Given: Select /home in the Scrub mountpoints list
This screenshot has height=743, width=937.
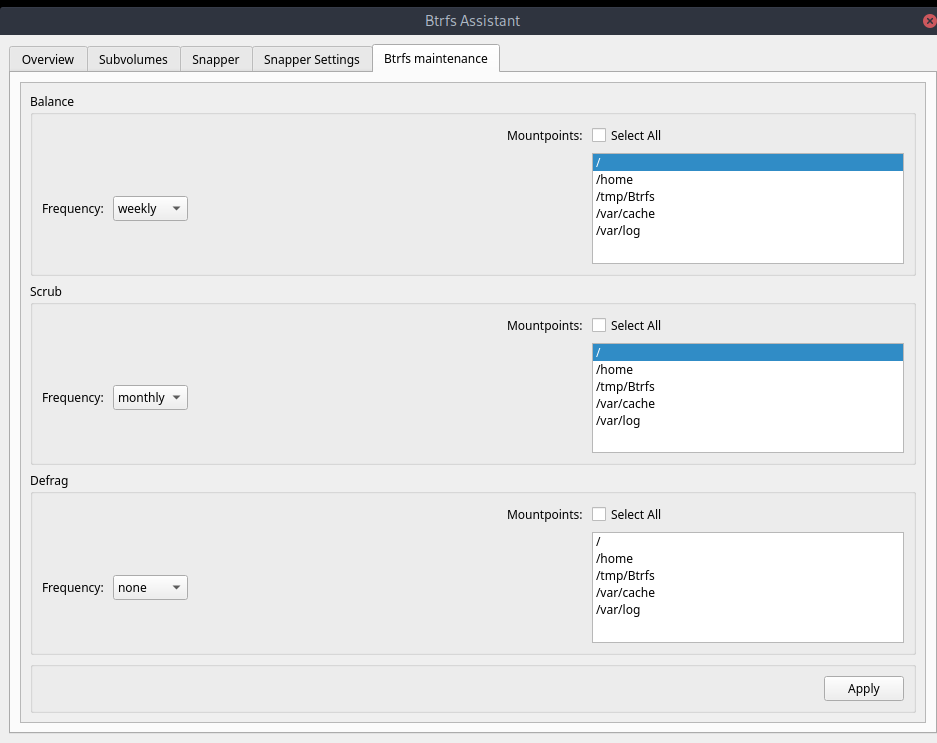Looking at the screenshot, I should pyautogui.click(x=748, y=369).
